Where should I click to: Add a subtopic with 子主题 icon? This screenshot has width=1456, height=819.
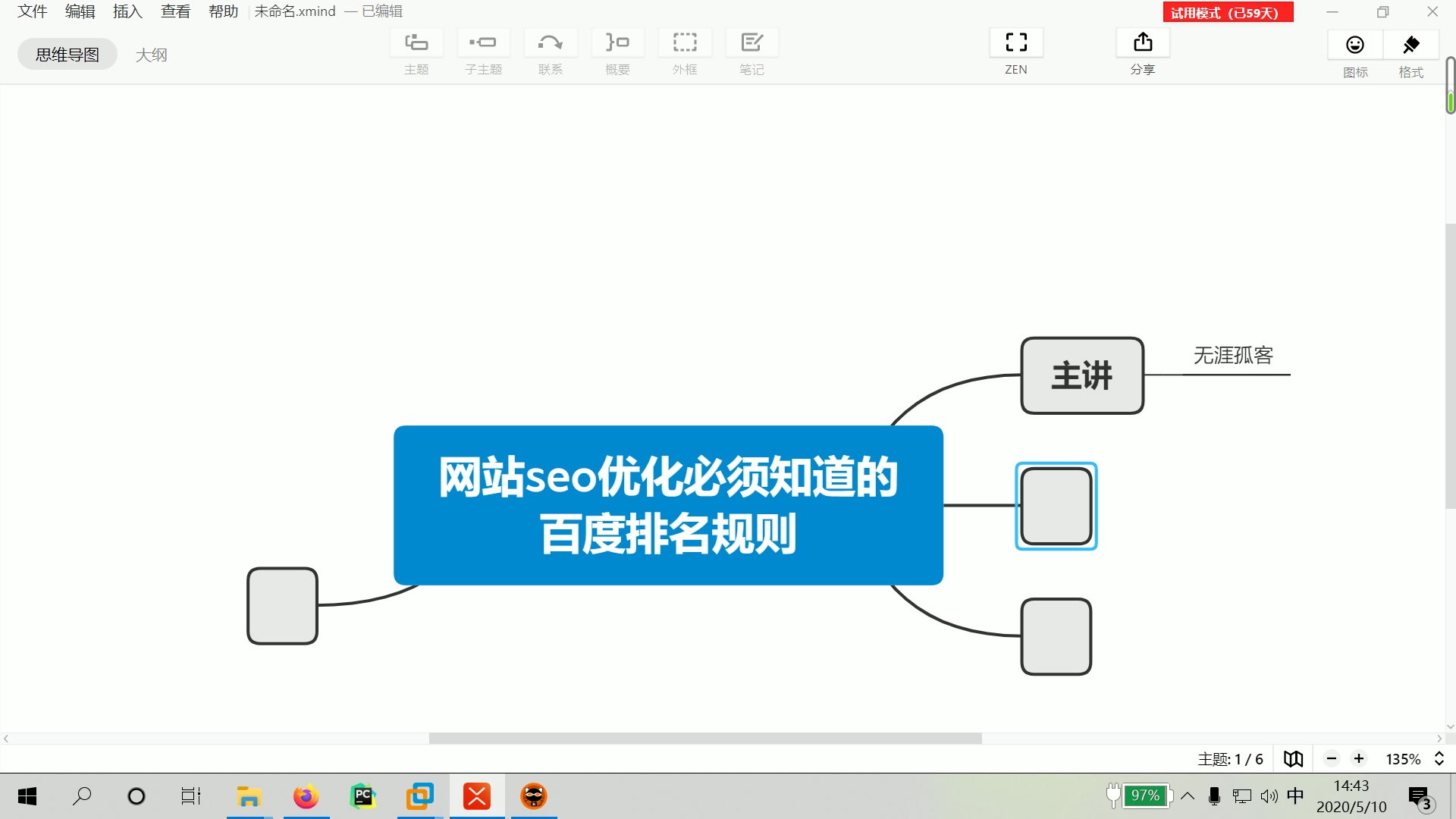[x=483, y=43]
